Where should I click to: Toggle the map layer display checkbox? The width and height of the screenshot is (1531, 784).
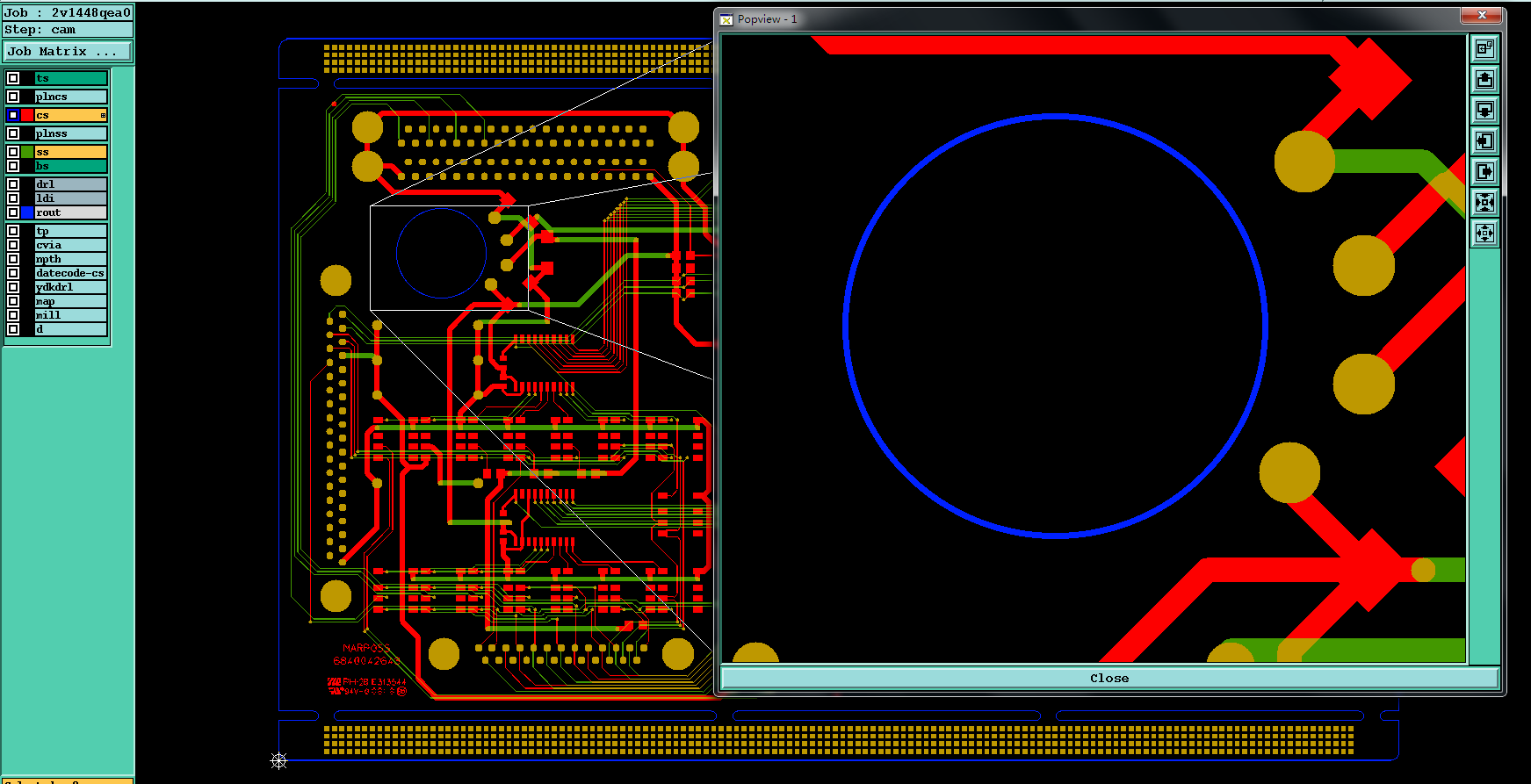point(13,301)
